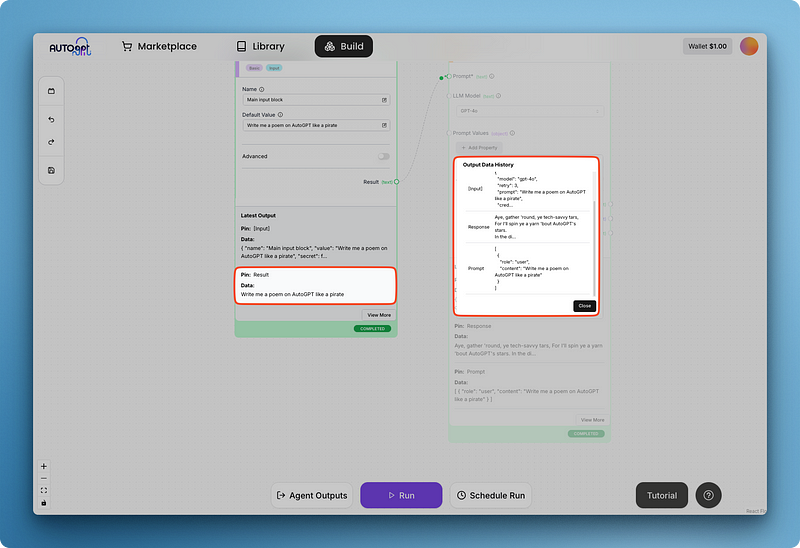Click the Latest Output heading

(x=258, y=215)
